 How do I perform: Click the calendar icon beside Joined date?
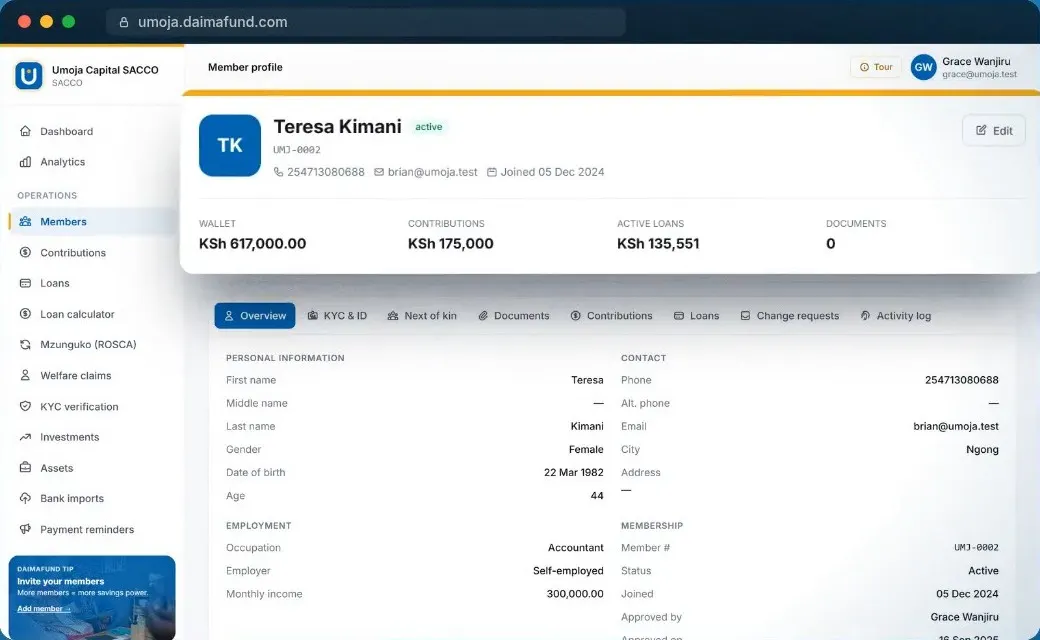click(491, 172)
